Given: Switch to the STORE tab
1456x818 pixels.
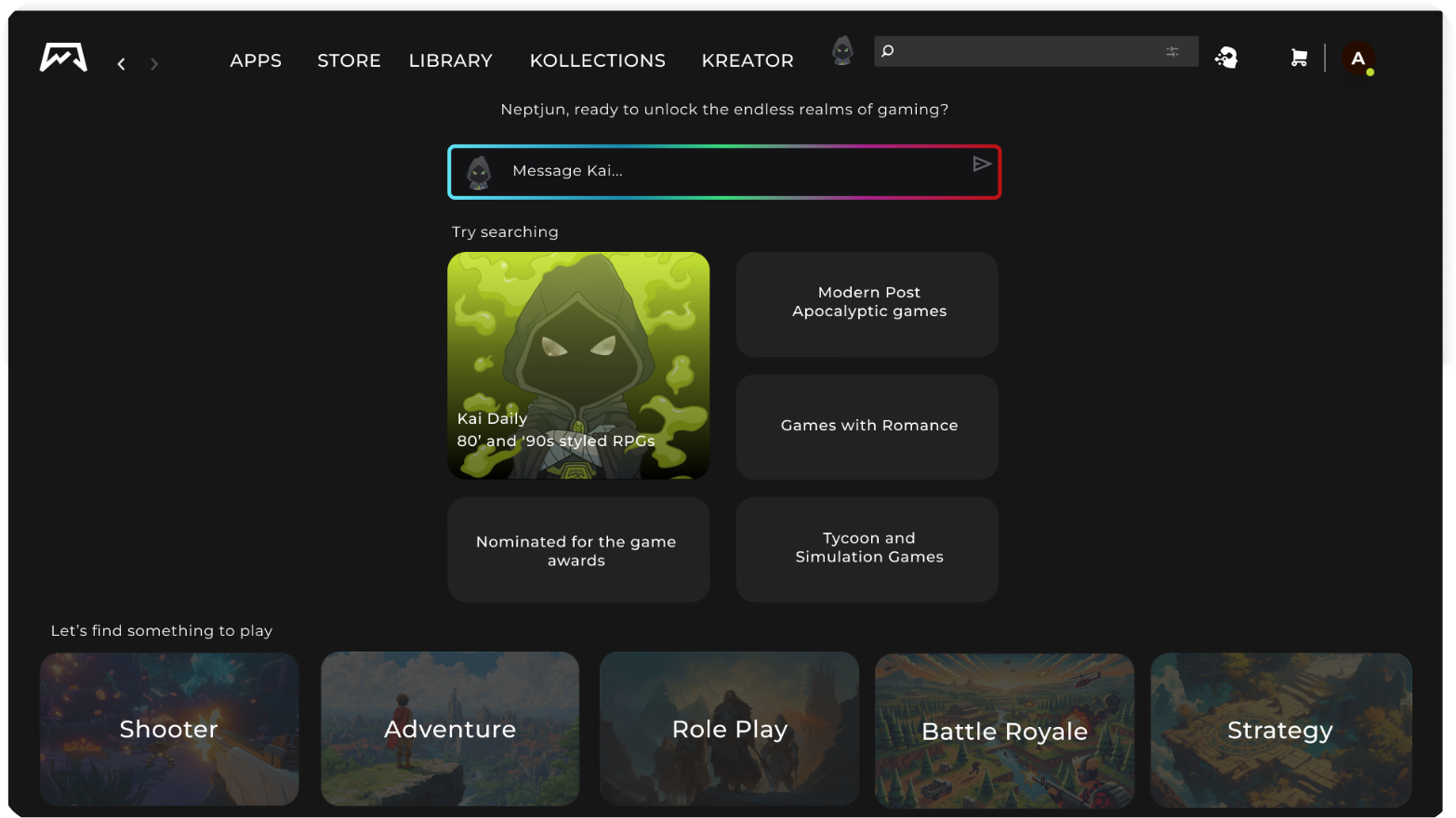Looking at the screenshot, I should point(349,60).
